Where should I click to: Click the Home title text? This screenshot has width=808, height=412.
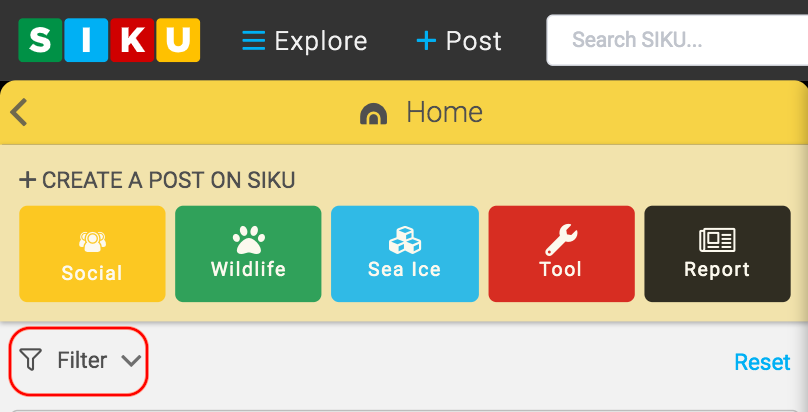pos(444,112)
